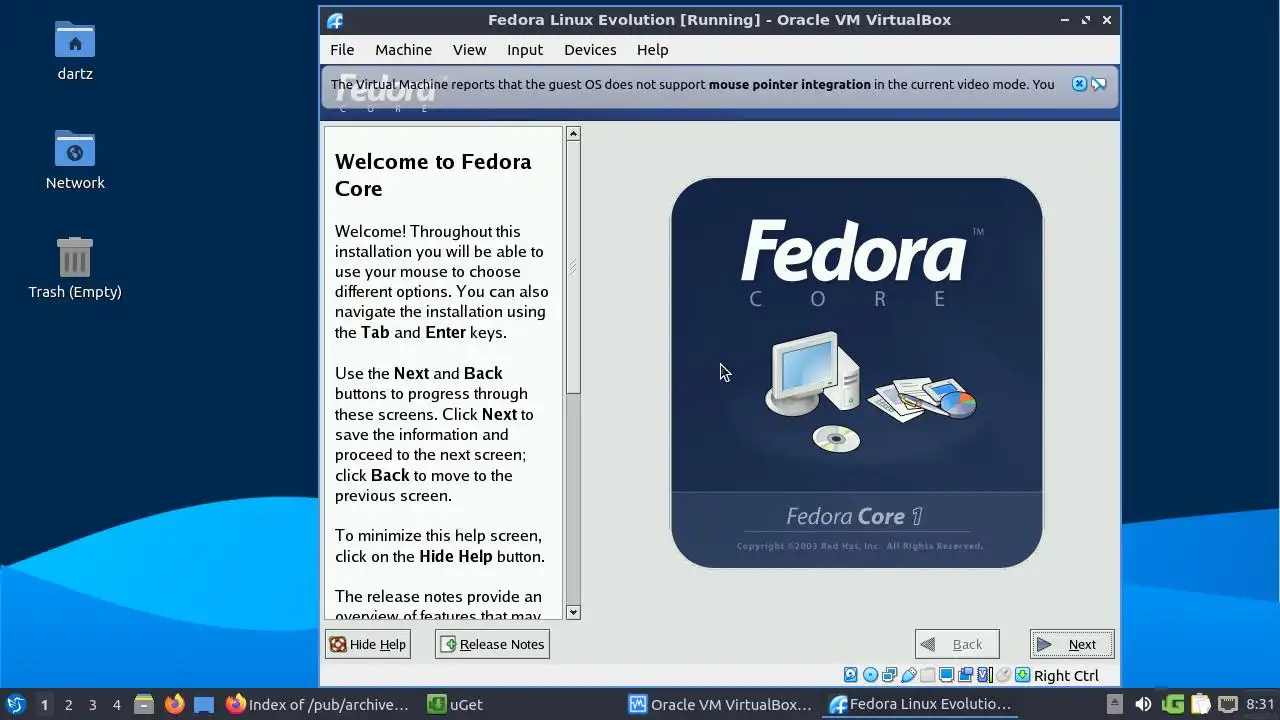Open the Input menu

point(525,50)
